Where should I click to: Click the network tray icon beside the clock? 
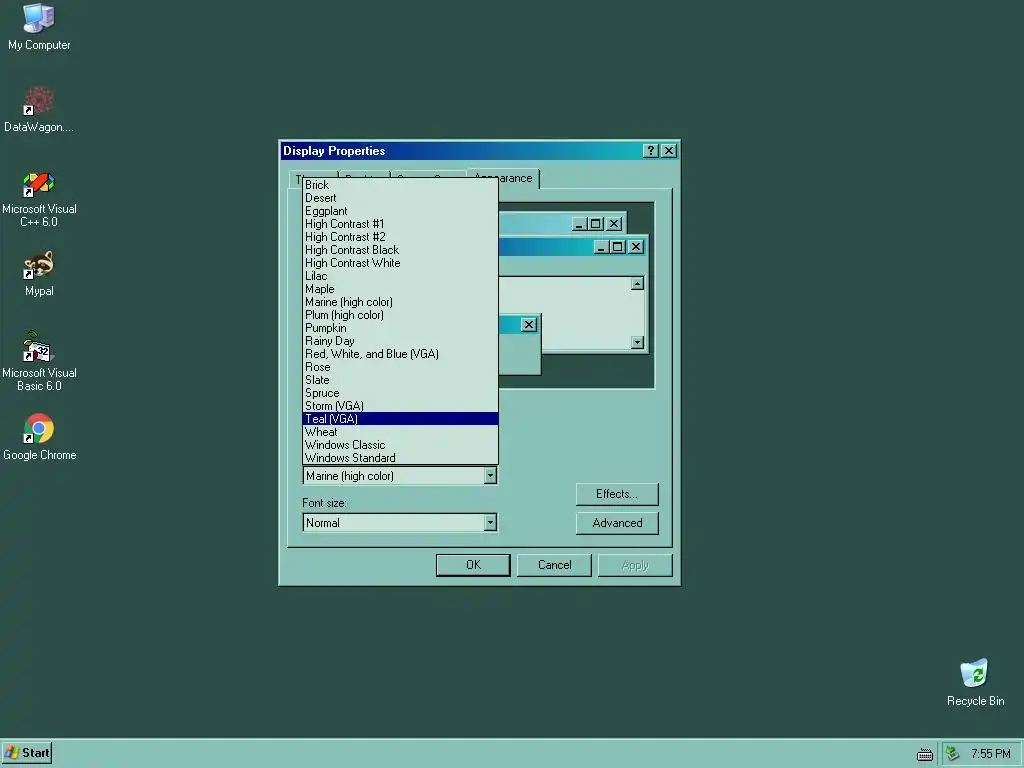point(953,754)
